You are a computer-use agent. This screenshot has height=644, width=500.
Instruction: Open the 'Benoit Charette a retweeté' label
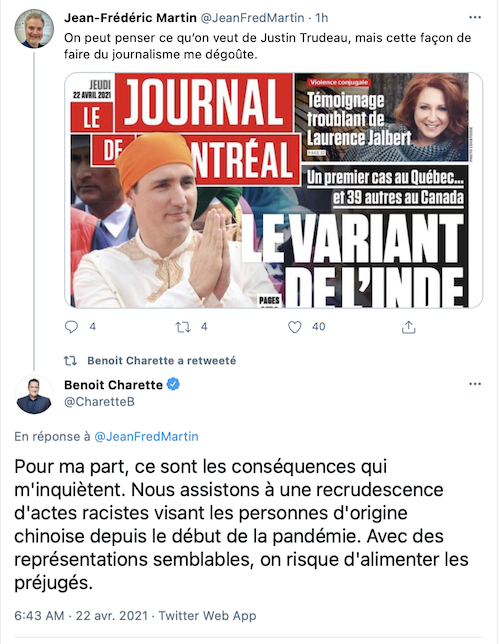coord(161,361)
